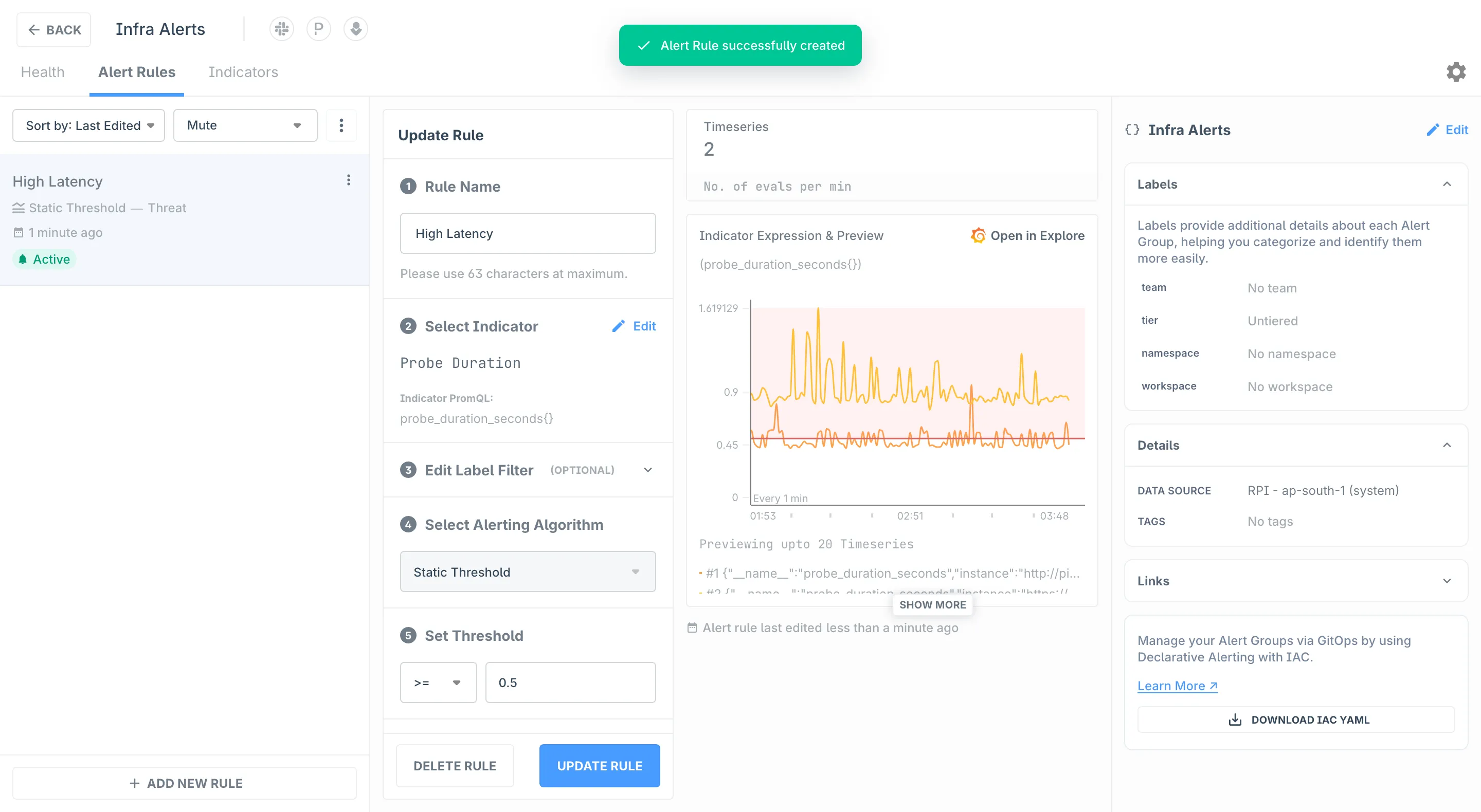The width and height of the screenshot is (1481, 812).
Task: Edit Infra Alerts group details
Action: [x=1447, y=130]
